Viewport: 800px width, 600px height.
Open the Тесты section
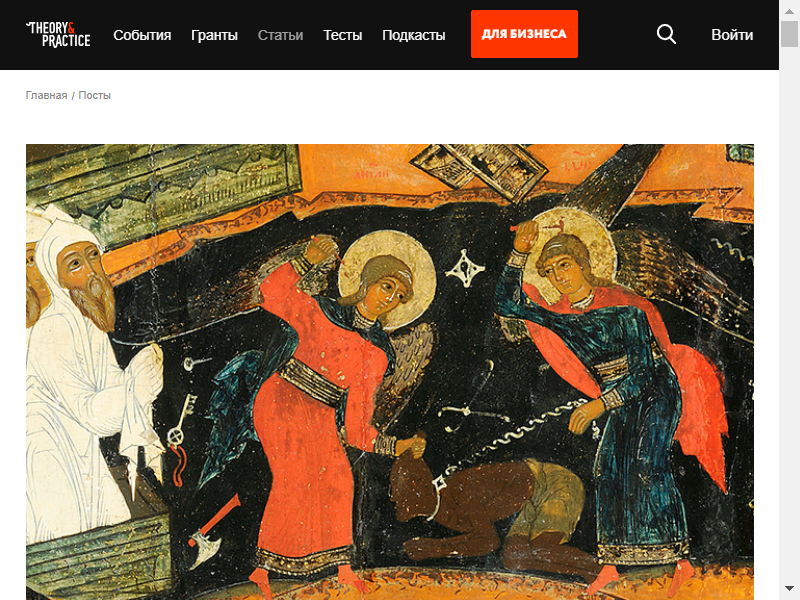pyautogui.click(x=342, y=35)
